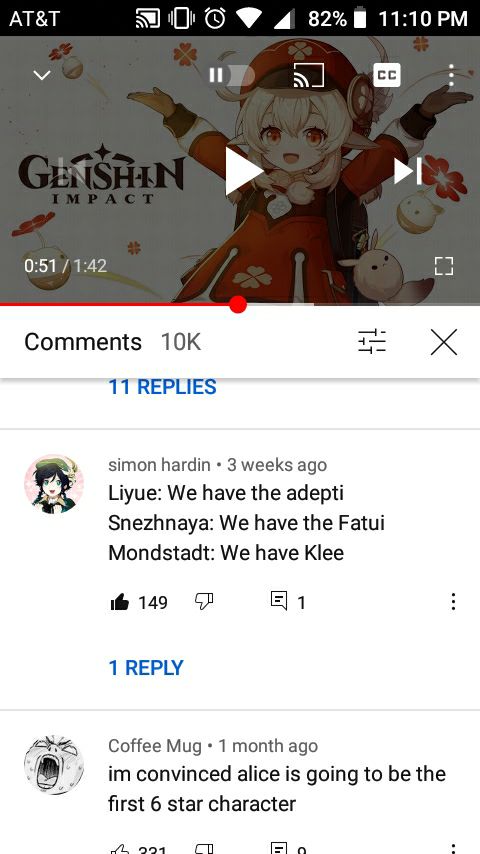Open video player more options menu

click(451, 75)
